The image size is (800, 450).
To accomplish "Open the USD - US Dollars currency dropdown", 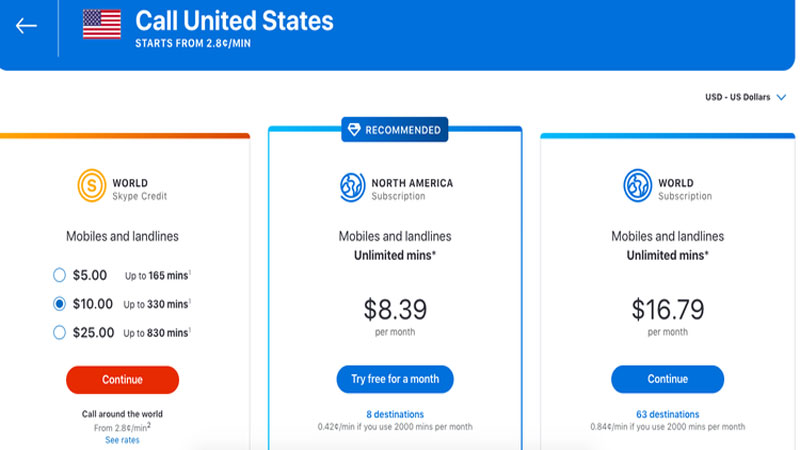I will 745,97.
